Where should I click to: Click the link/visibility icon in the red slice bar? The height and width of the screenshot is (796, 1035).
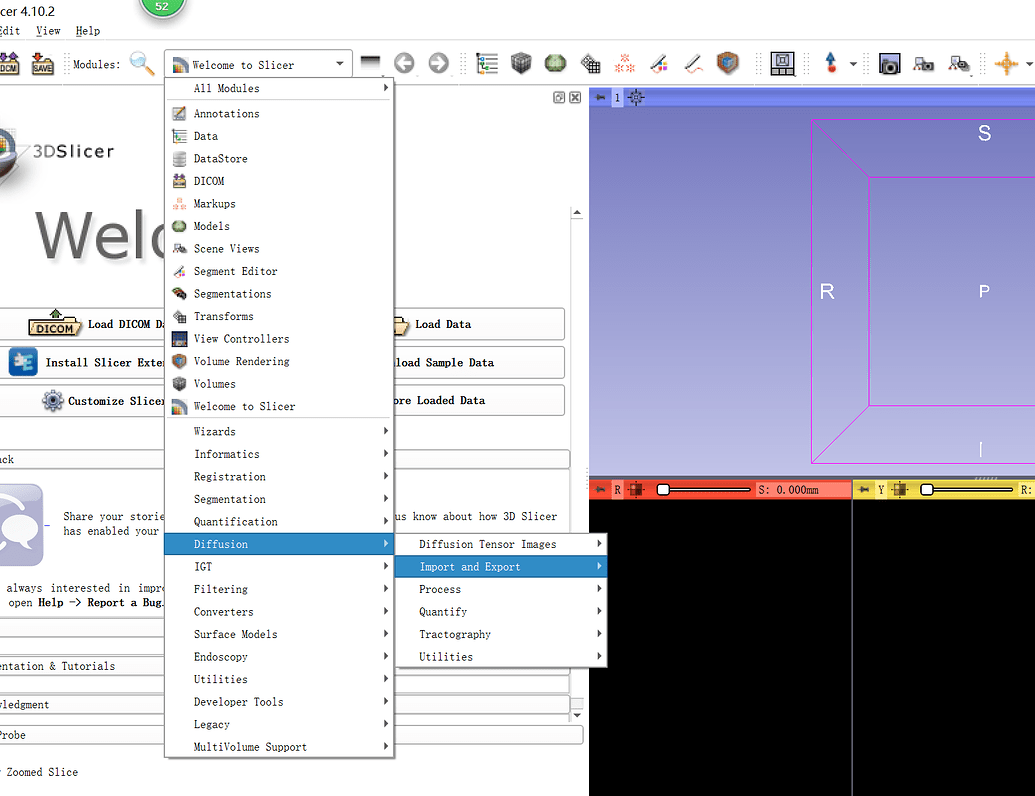pos(636,490)
